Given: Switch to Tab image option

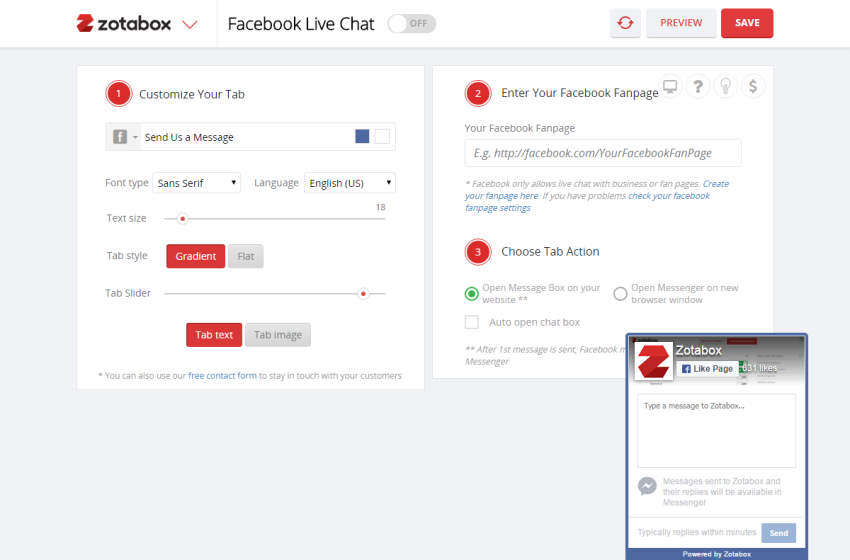Looking at the screenshot, I should point(278,334).
